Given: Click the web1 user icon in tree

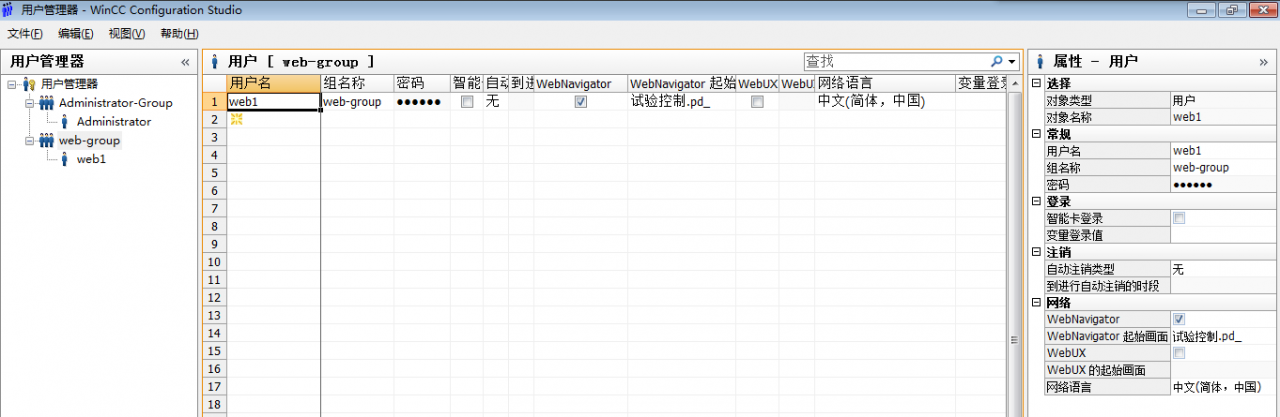Looking at the screenshot, I should coord(65,159).
